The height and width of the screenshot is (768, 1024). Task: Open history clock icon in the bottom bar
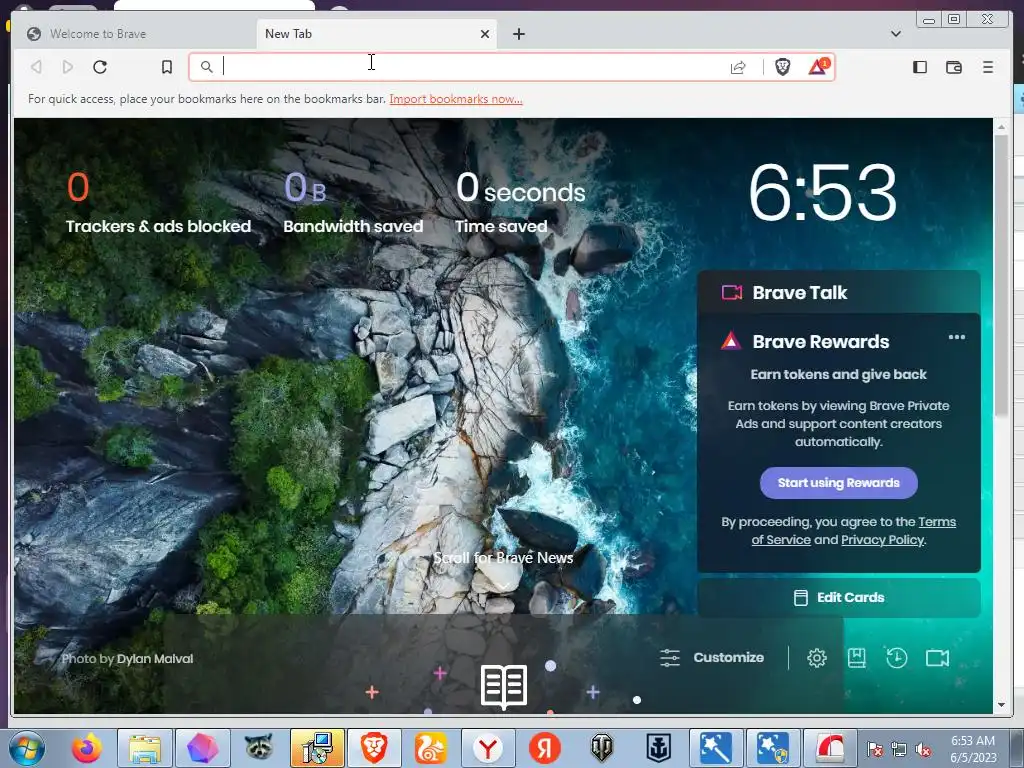[897, 658]
